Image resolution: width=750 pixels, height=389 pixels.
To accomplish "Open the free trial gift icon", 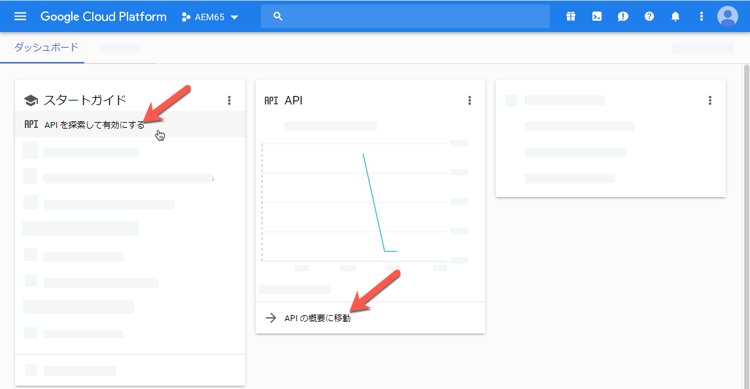I will tap(571, 17).
